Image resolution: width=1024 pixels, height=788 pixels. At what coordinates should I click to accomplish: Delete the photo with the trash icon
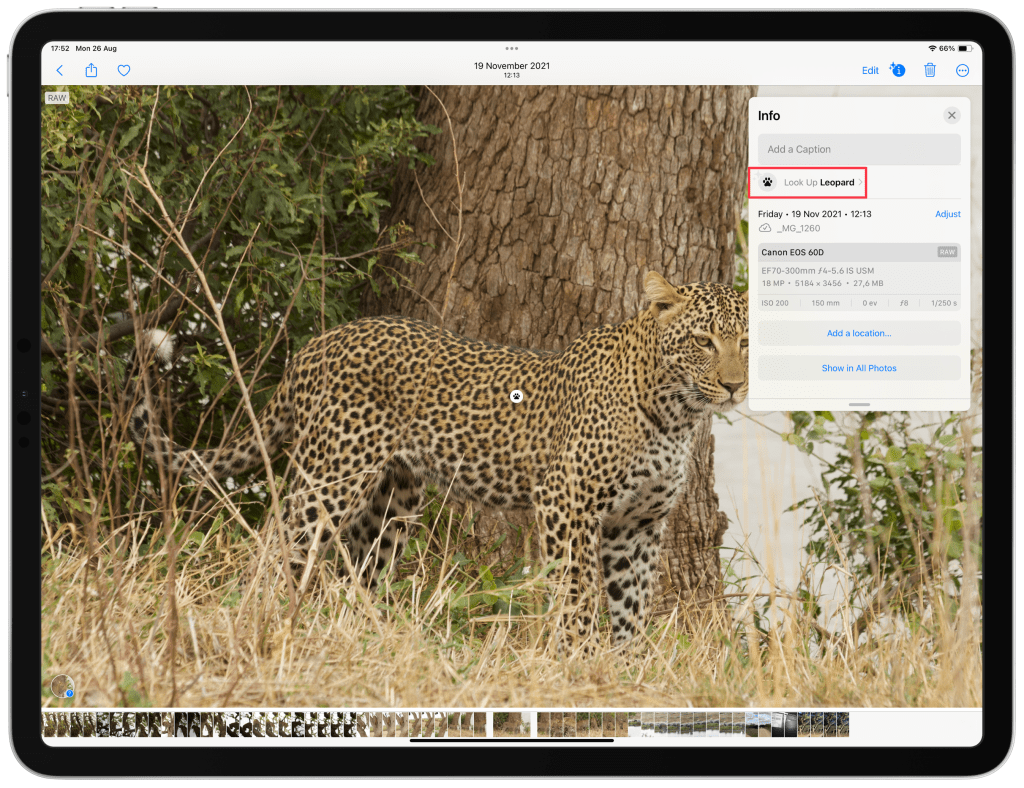tap(930, 70)
